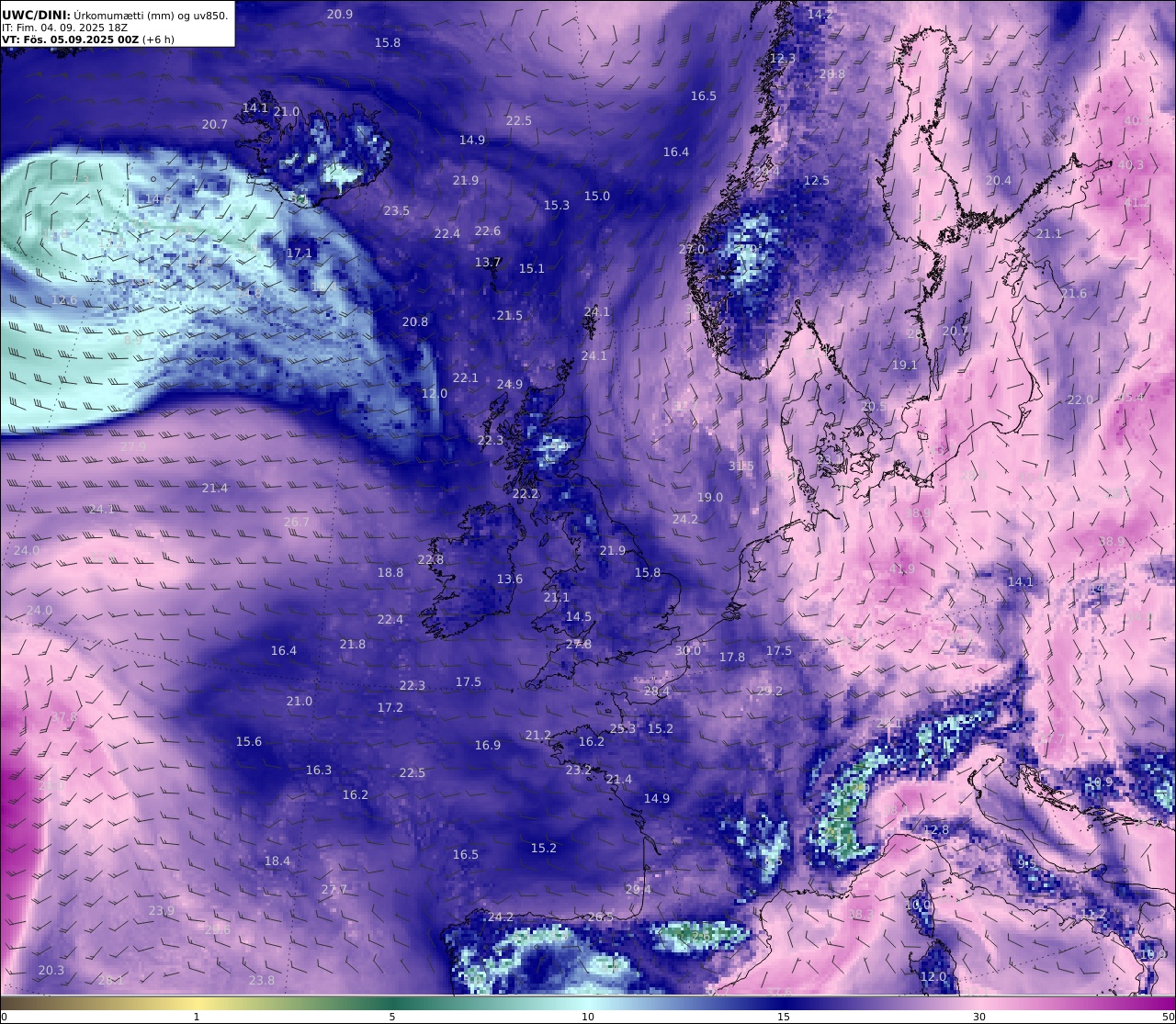Click the 12.5 value label
This screenshot has width=1176, height=1024.
point(817,181)
